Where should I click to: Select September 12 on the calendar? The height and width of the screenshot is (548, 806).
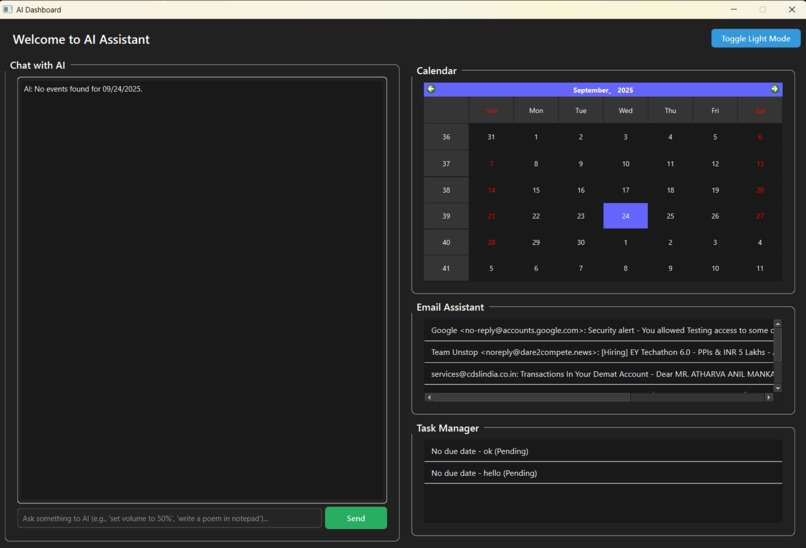715,164
